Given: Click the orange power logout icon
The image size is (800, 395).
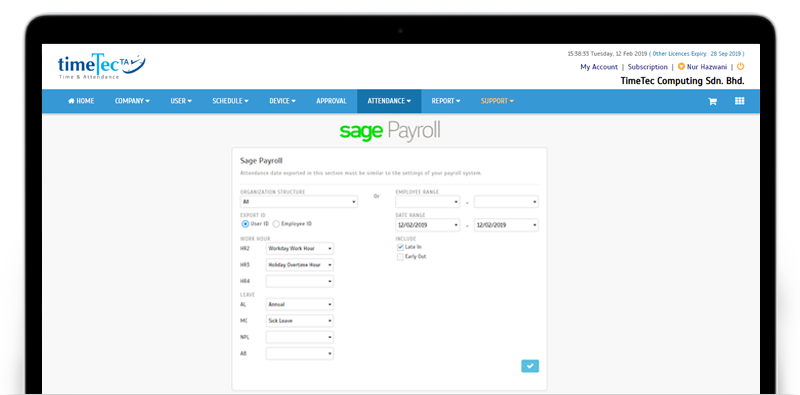Looking at the screenshot, I should (740, 66).
